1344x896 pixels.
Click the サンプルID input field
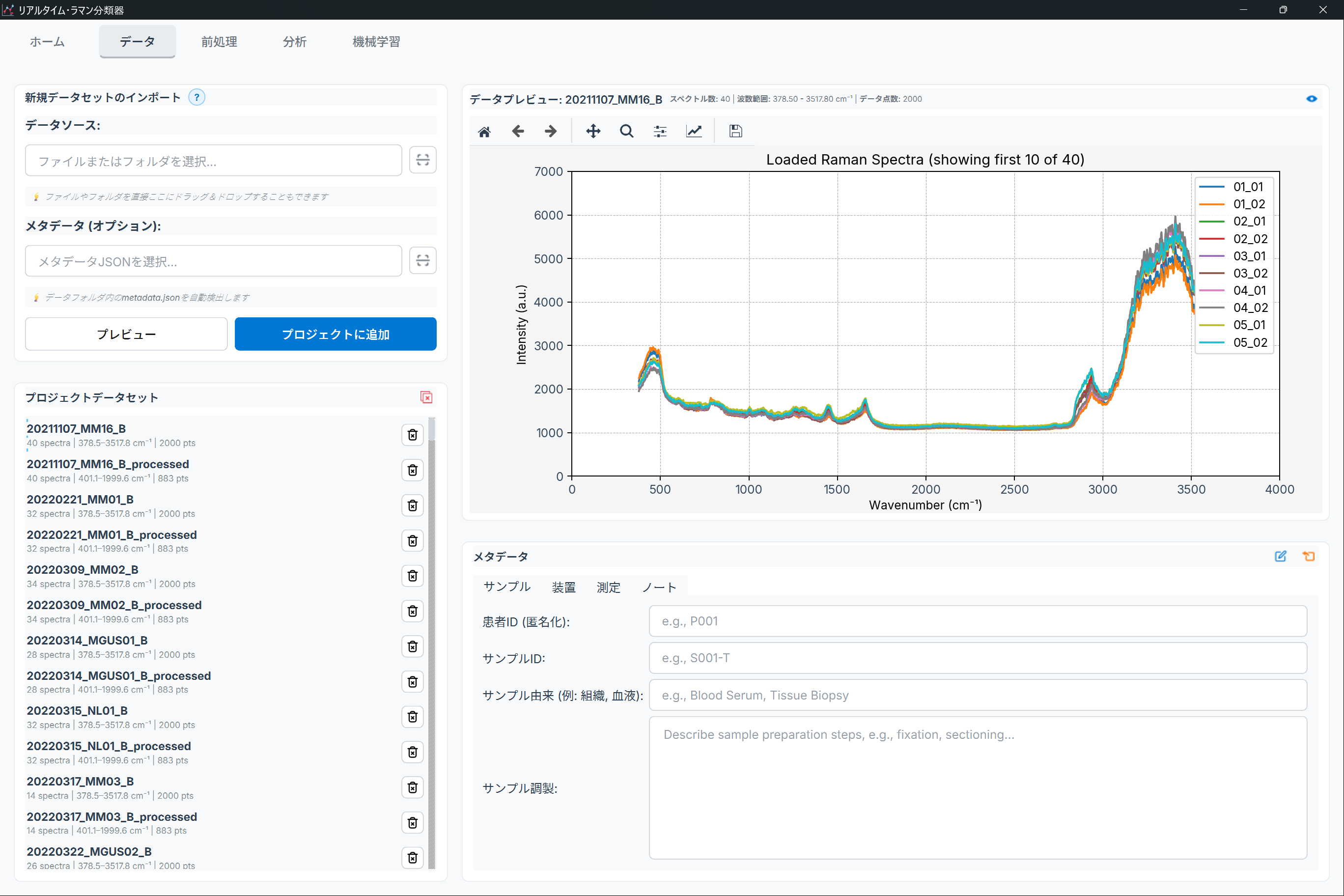click(x=978, y=658)
